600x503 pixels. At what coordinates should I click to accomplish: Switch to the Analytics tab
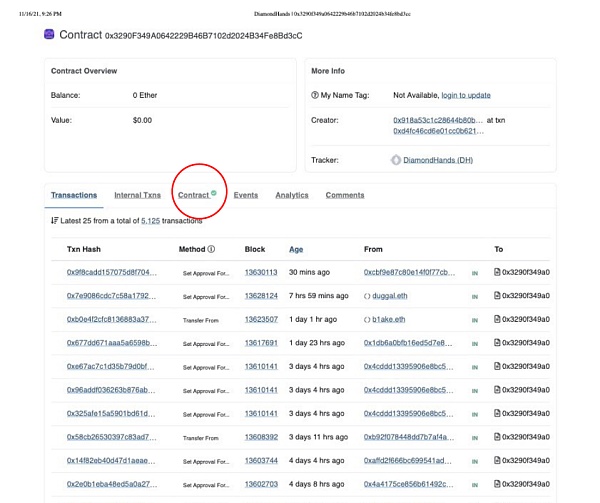(x=292, y=195)
